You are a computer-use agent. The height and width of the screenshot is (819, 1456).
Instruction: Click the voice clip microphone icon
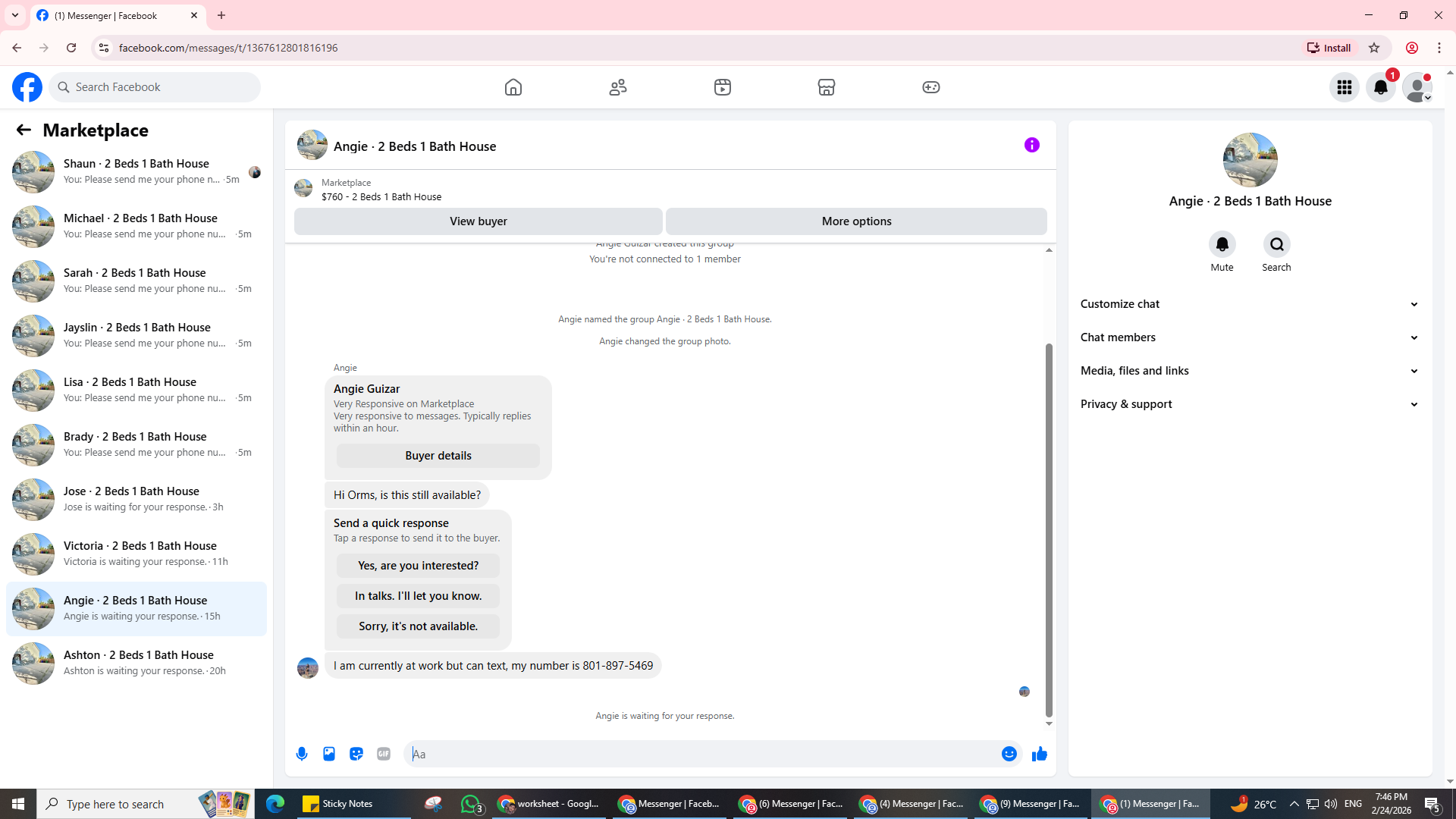point(302,754)
